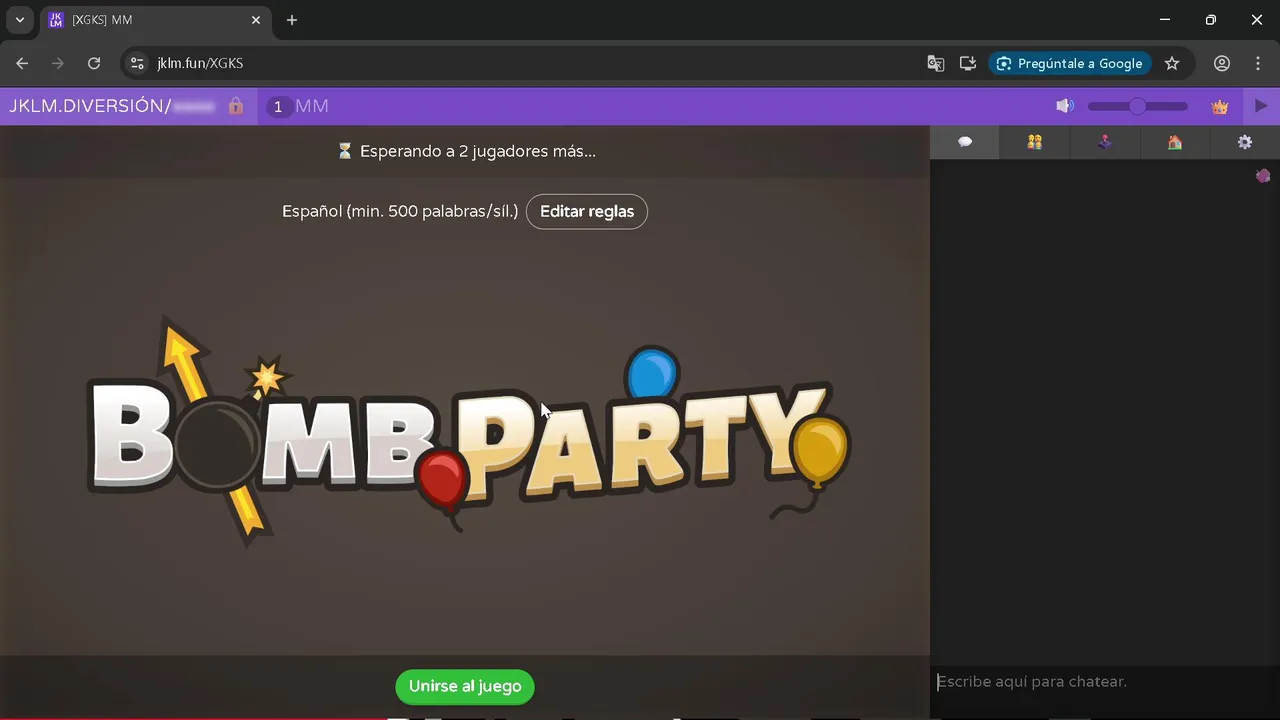This screenshot has height=720, width=1280.
Task: Open Editar reglas button
Action: 587,211
